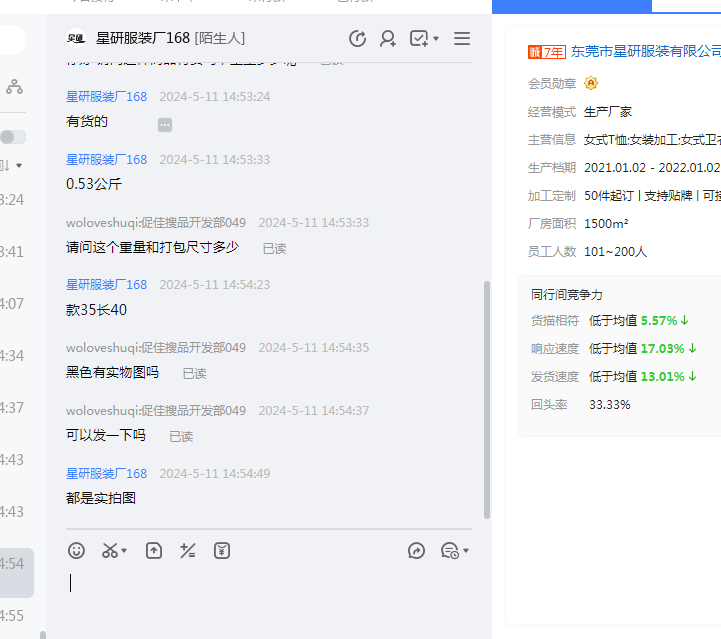This screenshot has height=639, width=721.
Task: Open the calculator icon in chat toolbar
Action: 187,550
